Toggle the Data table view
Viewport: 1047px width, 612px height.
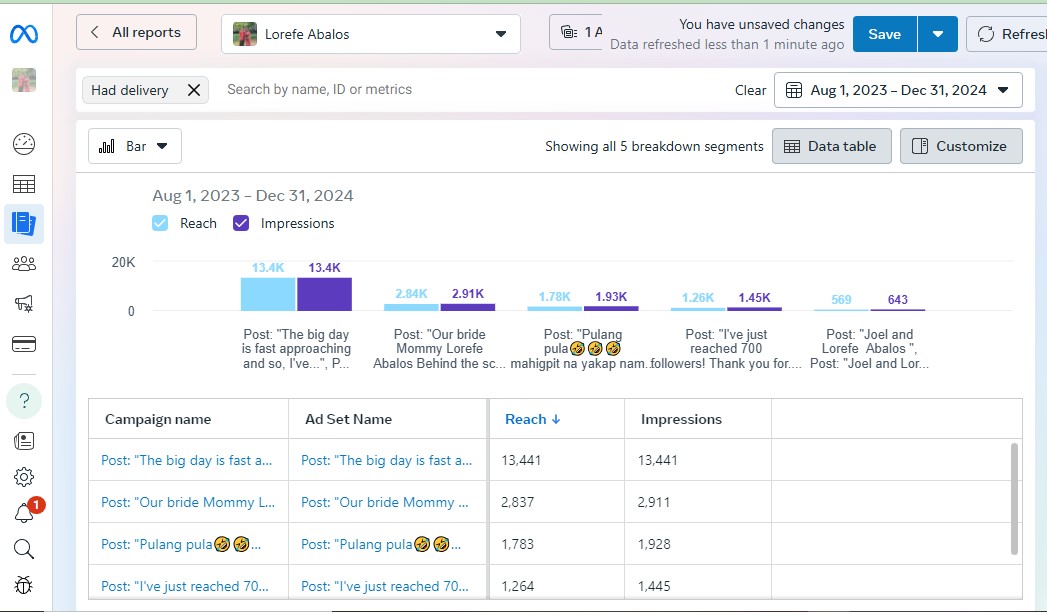click(x=831, y=146)
